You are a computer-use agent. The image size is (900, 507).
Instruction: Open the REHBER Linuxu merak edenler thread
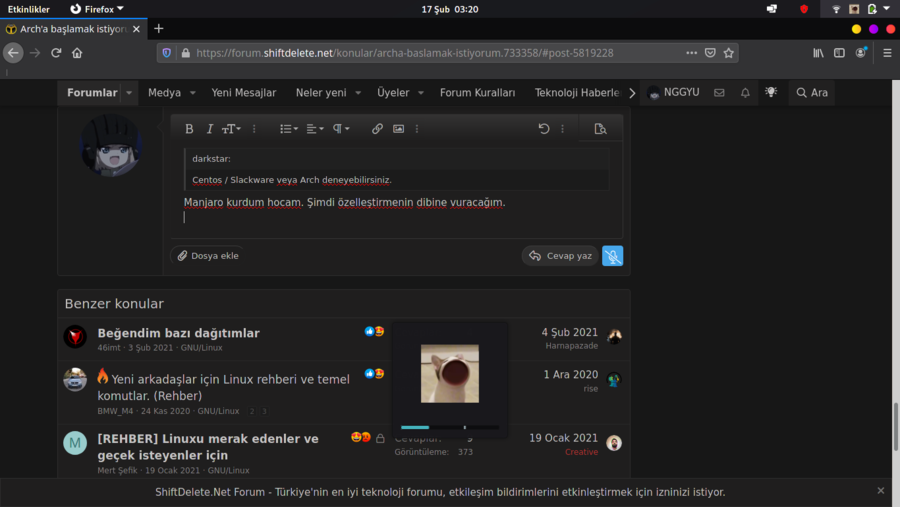tap(208, 447)
